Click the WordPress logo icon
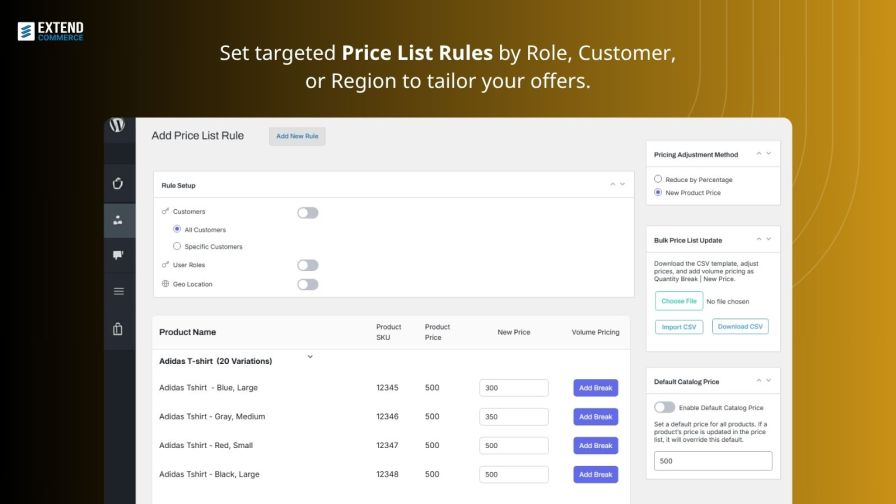896x504 pixels. click(x=117, y=125)
